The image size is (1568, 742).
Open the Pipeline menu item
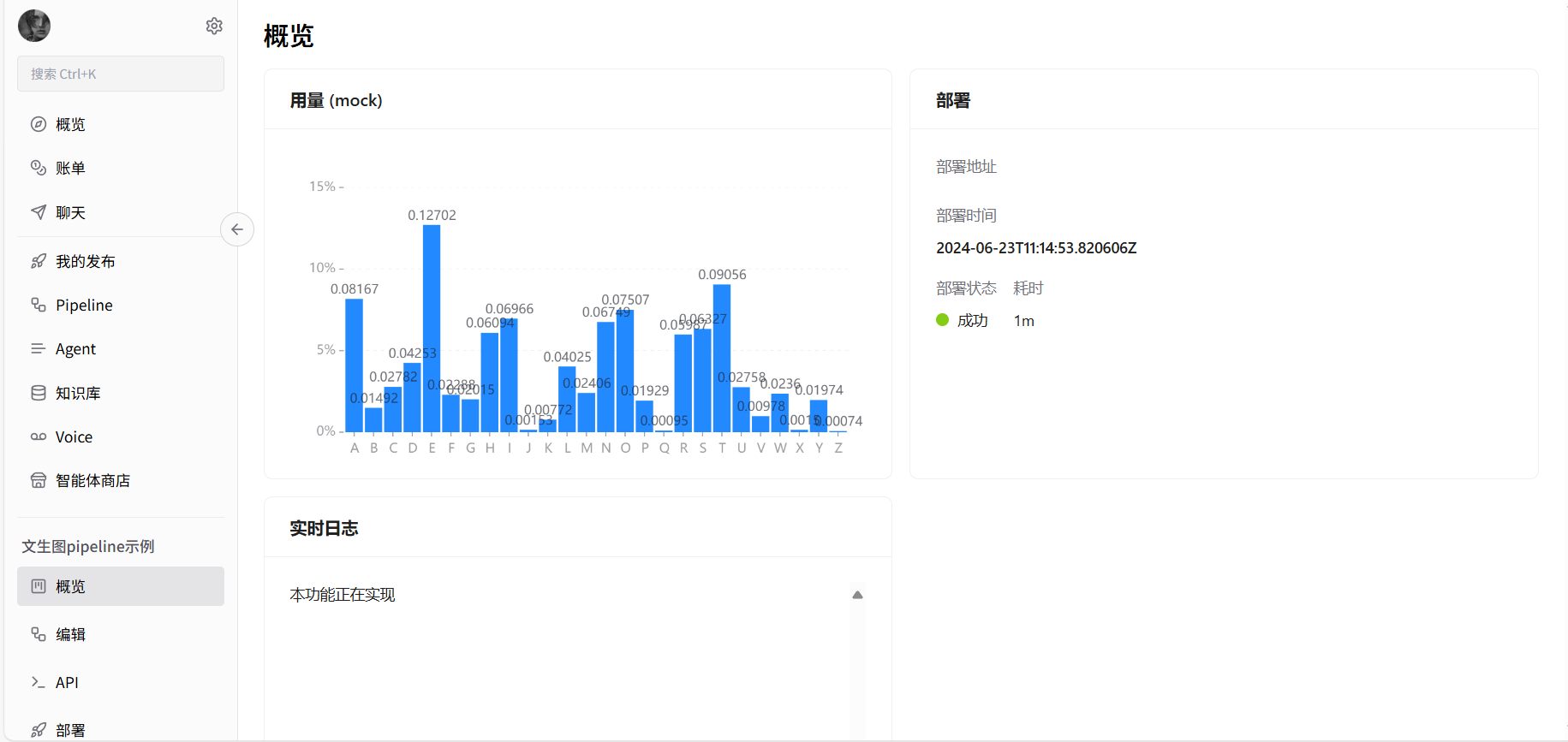[x=84, y=306]
